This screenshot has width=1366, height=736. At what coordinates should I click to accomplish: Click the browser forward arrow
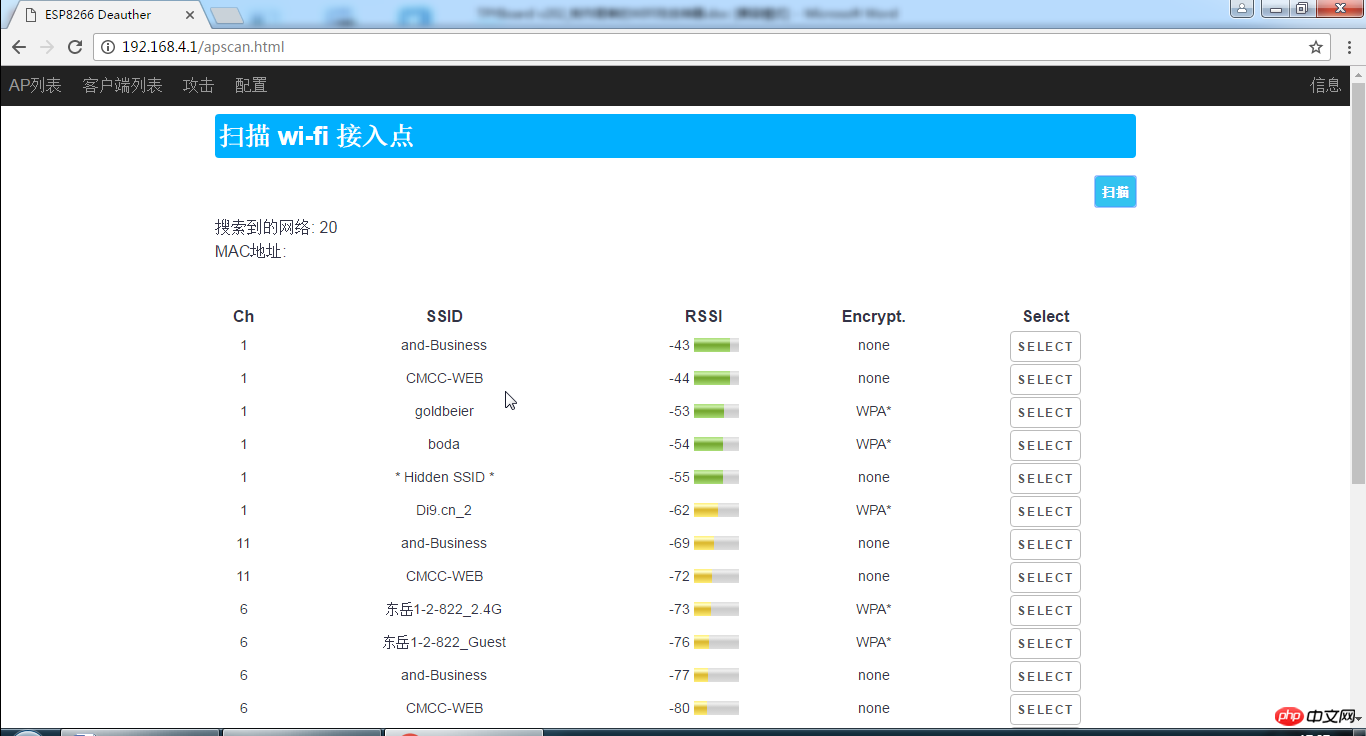(46, 47)
